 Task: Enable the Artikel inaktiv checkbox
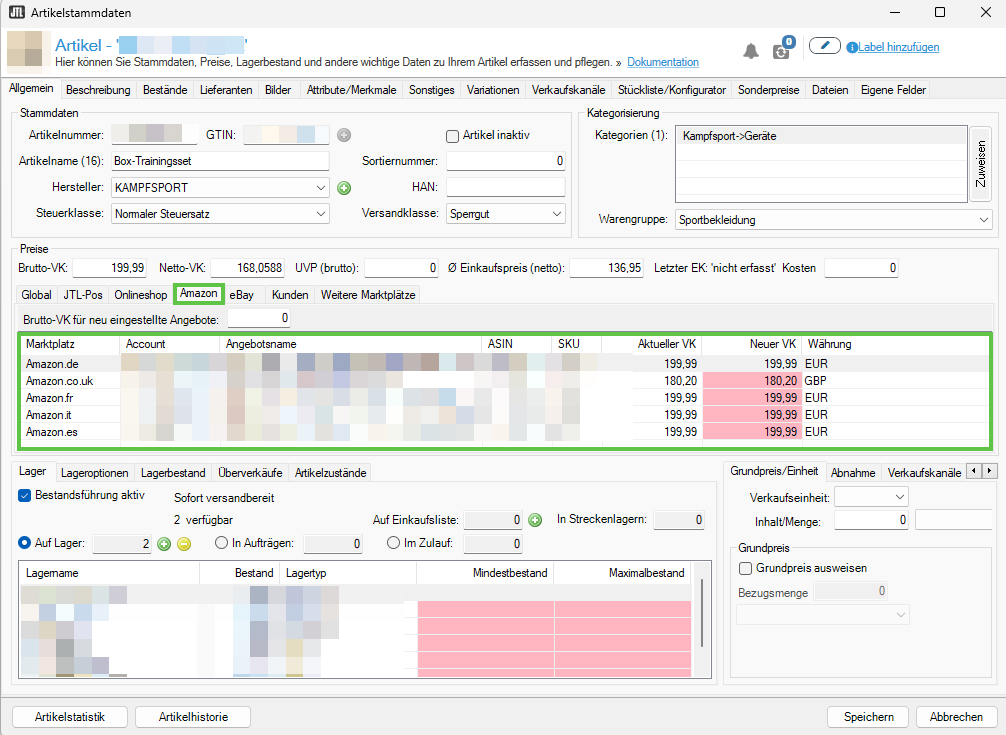tap(452, 135)
